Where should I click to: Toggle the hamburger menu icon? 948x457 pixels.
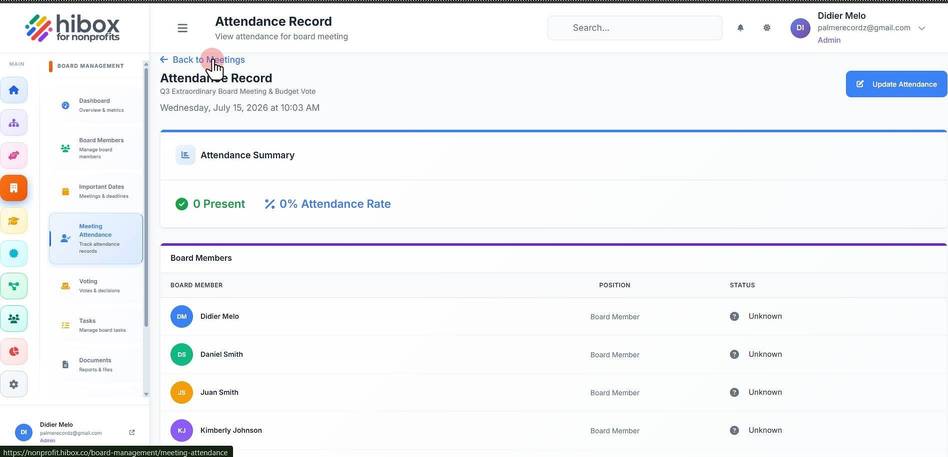click(182, 28)
